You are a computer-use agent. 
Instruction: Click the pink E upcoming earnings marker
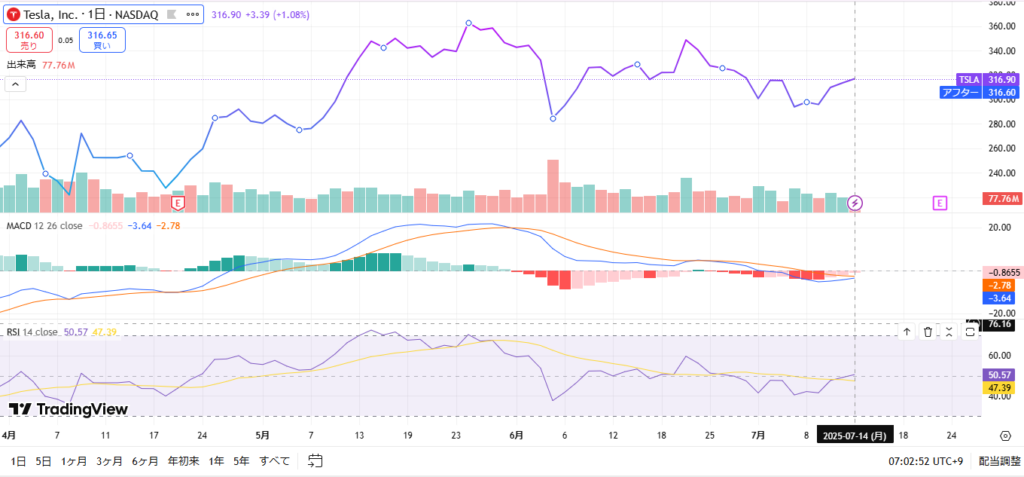939,203
